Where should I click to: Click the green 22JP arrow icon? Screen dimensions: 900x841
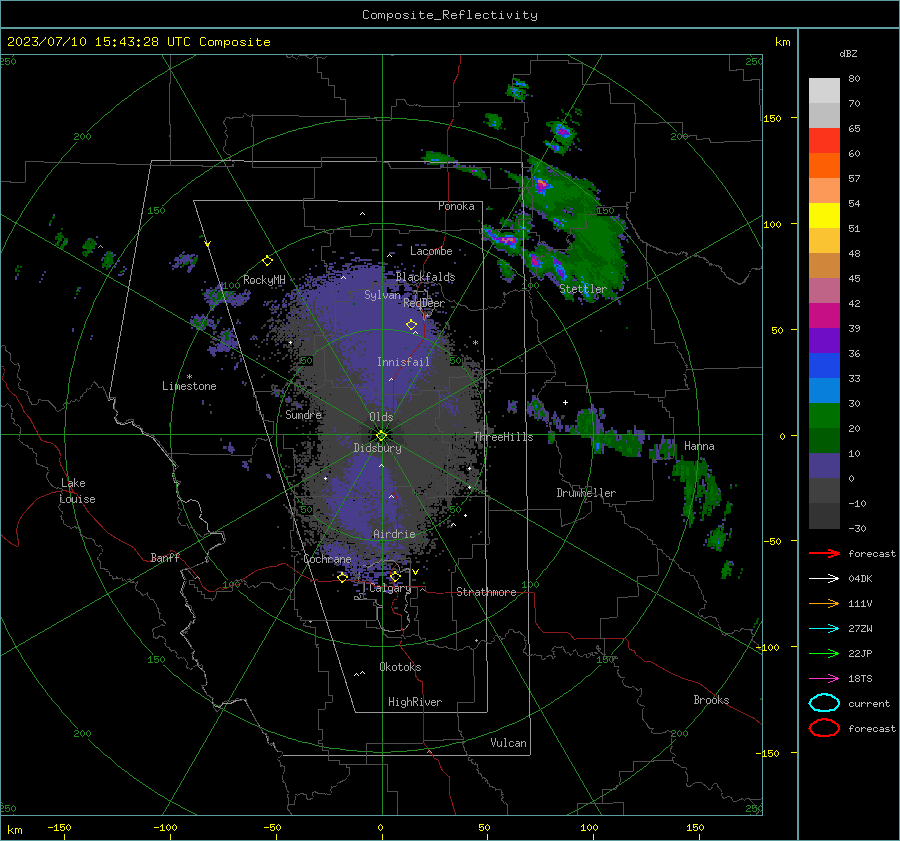click(824, 653)
